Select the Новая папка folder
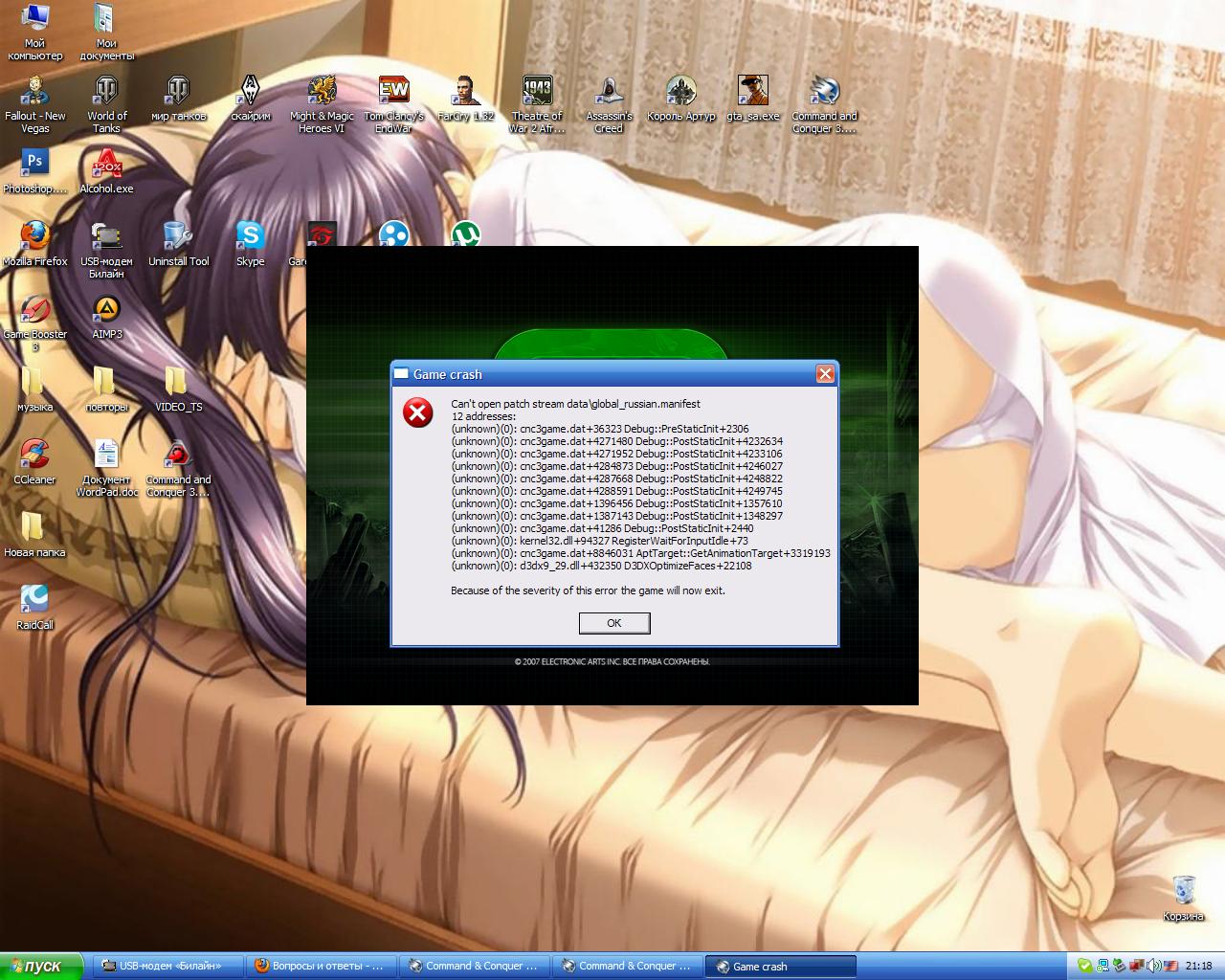Screen dimensions: 1225x980 (x=35, y=535)
